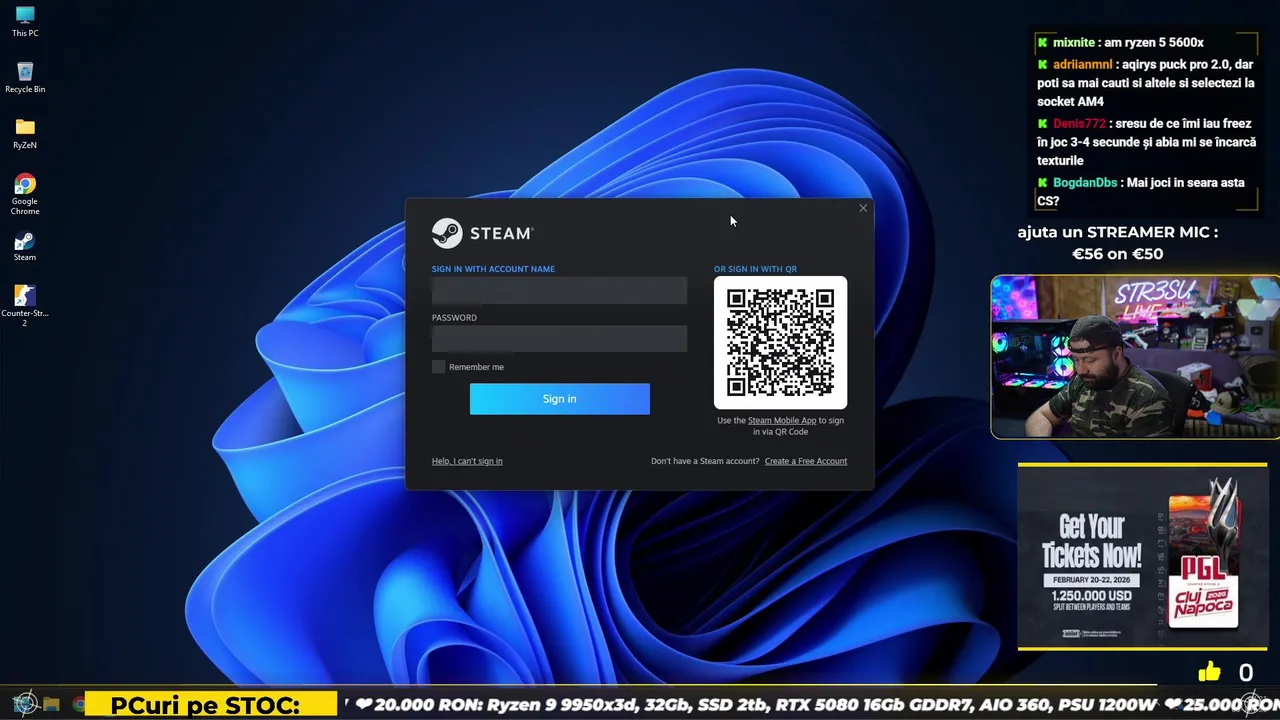Open the RyZeN folder on desktop
Image resolution: width=1280 pixels, height=720 pixels.
pos(25,133)
